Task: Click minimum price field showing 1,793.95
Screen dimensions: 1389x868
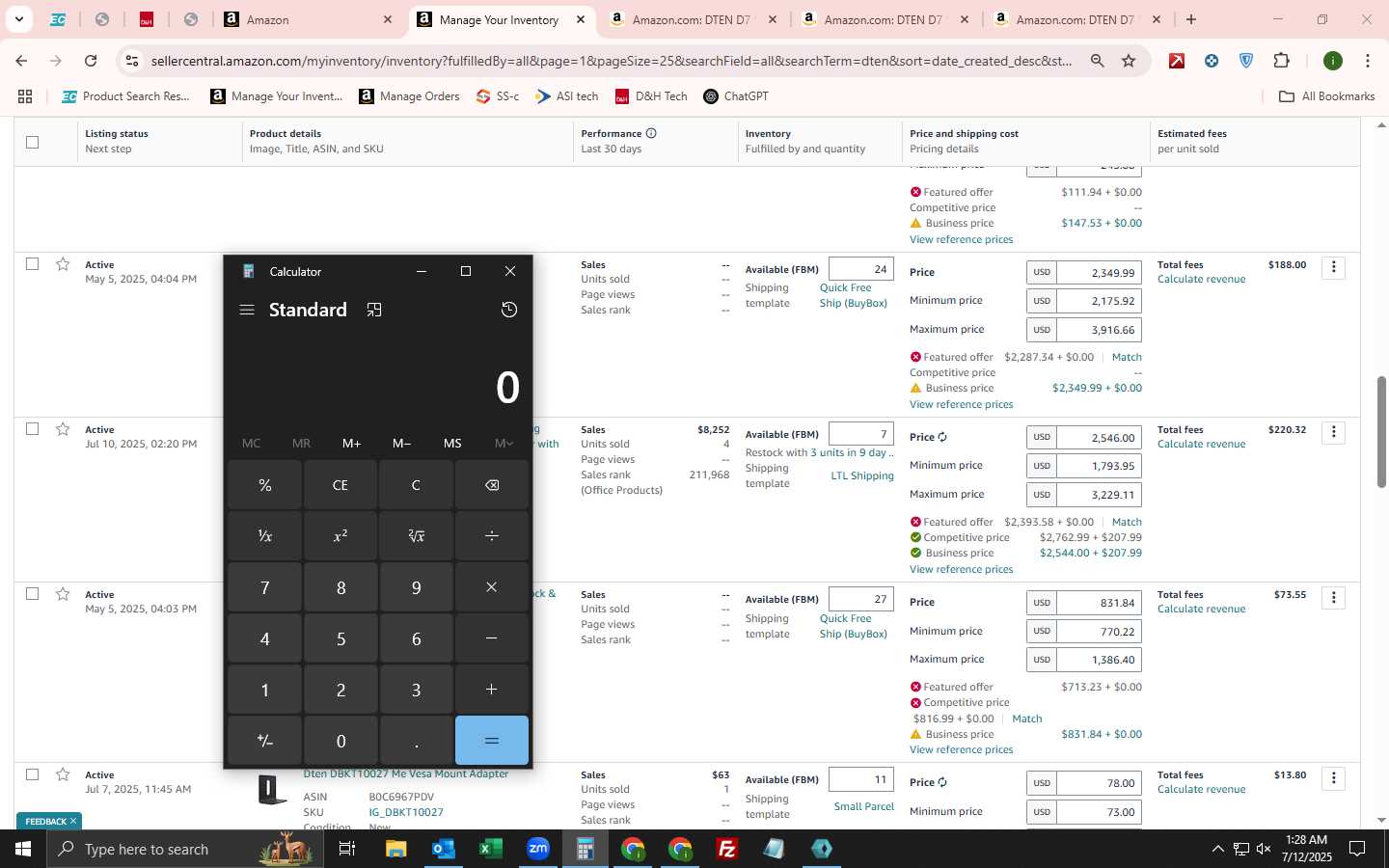Action: coord(1099,466)
